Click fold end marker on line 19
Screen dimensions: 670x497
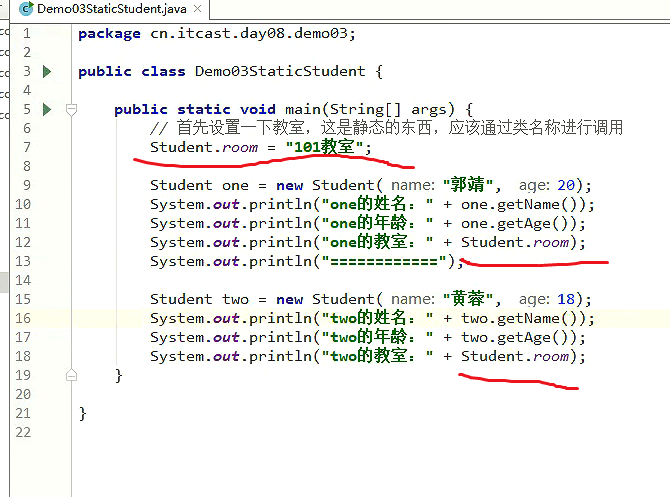click(71, 375)
